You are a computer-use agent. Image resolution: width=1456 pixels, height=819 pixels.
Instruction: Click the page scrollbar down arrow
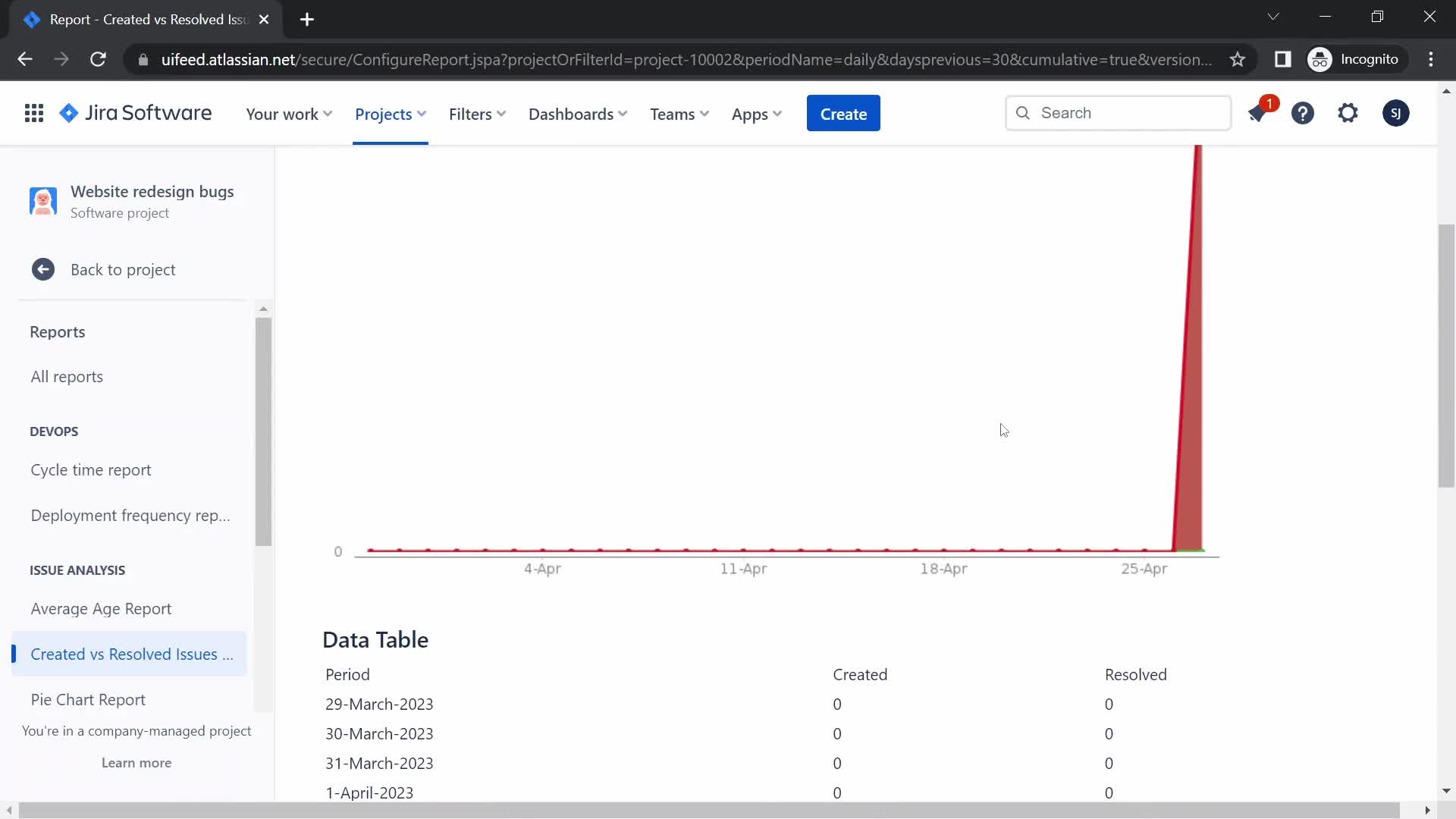click(1446, 791)
